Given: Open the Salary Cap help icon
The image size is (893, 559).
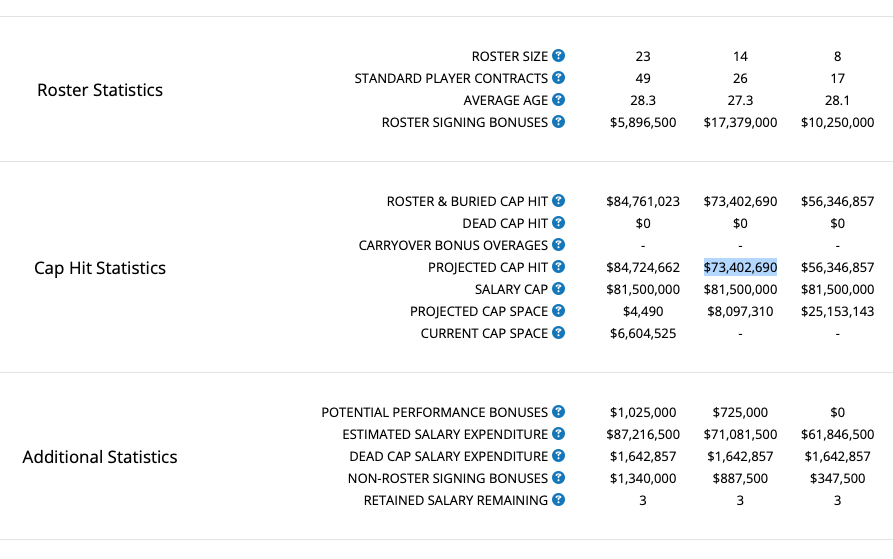Looking at the screenshot, I should pos(559,289).
